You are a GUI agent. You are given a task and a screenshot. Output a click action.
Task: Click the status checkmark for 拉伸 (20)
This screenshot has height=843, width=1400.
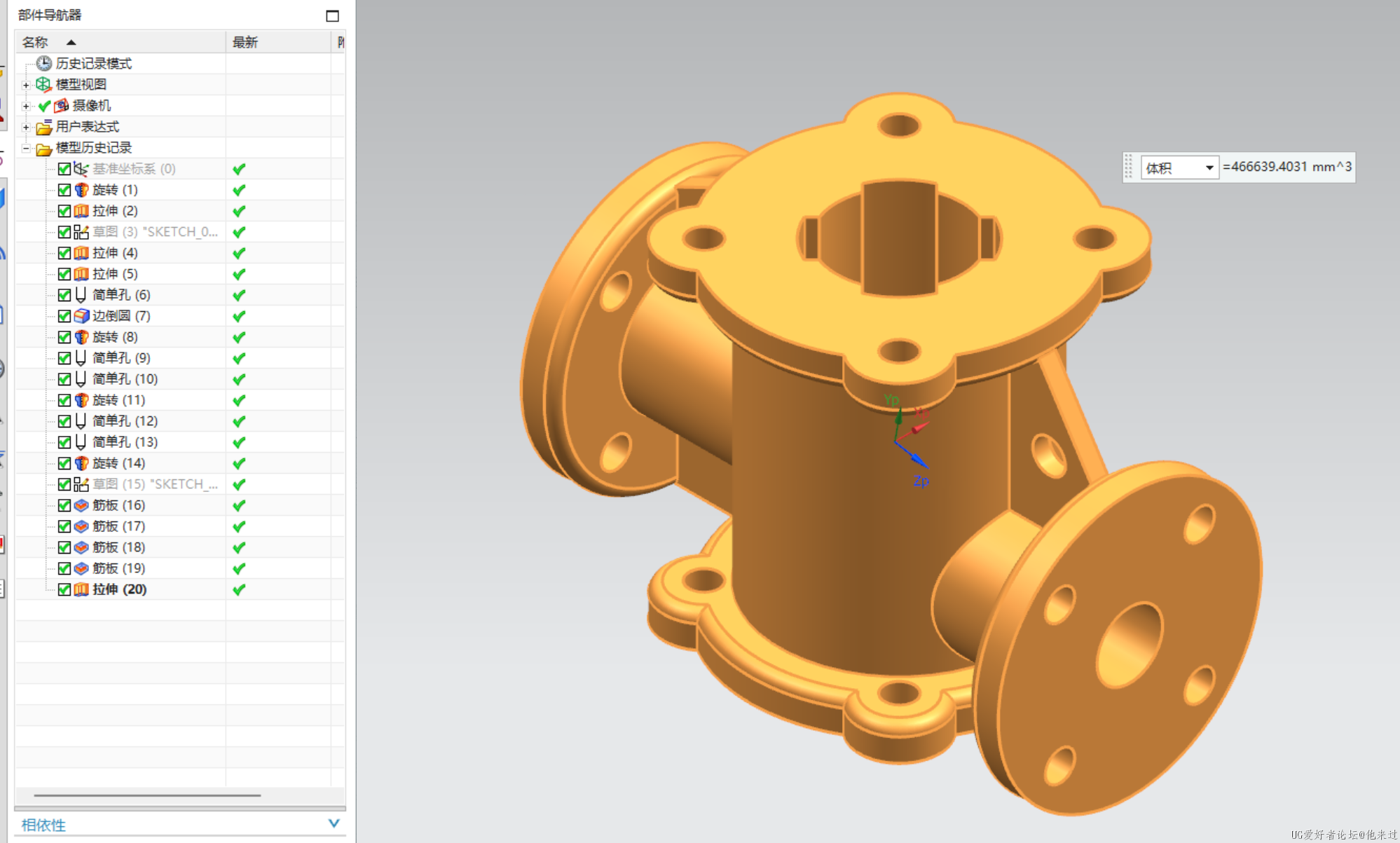[239, 589]
